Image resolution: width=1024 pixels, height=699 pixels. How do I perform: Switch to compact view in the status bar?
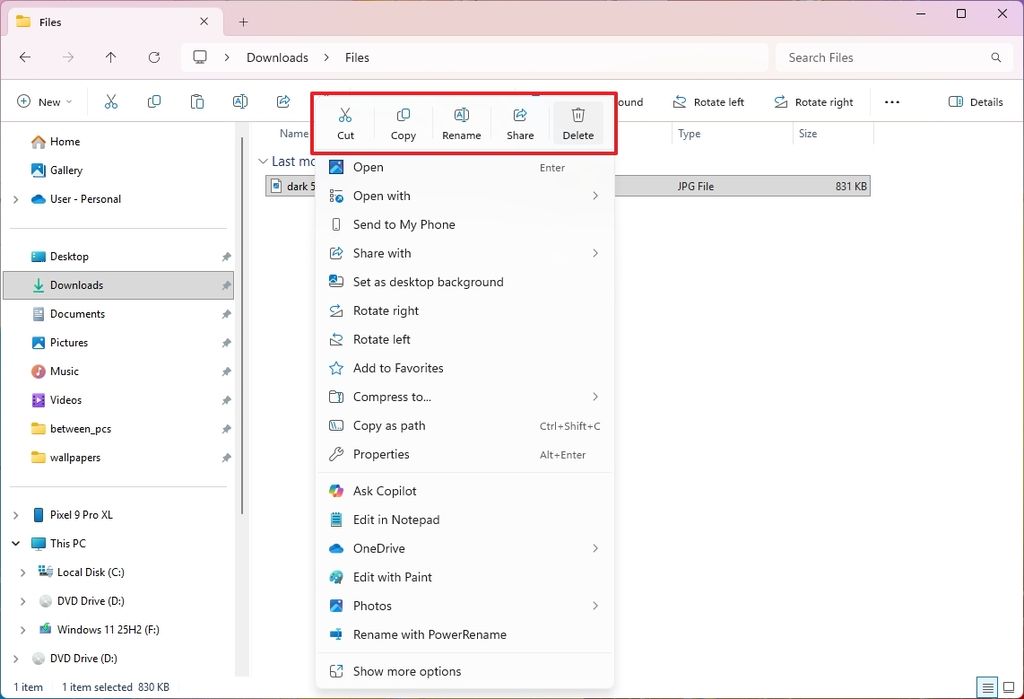(989, 687)
